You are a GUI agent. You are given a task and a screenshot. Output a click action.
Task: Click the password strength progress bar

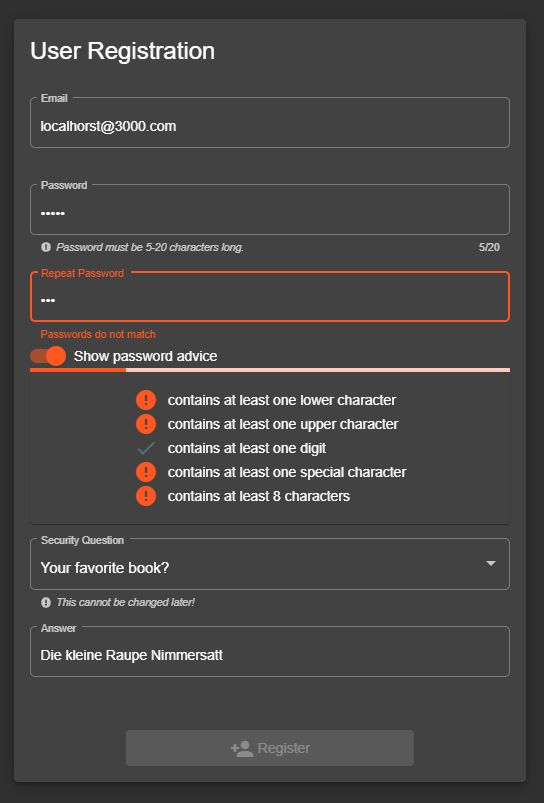point(270,370)
